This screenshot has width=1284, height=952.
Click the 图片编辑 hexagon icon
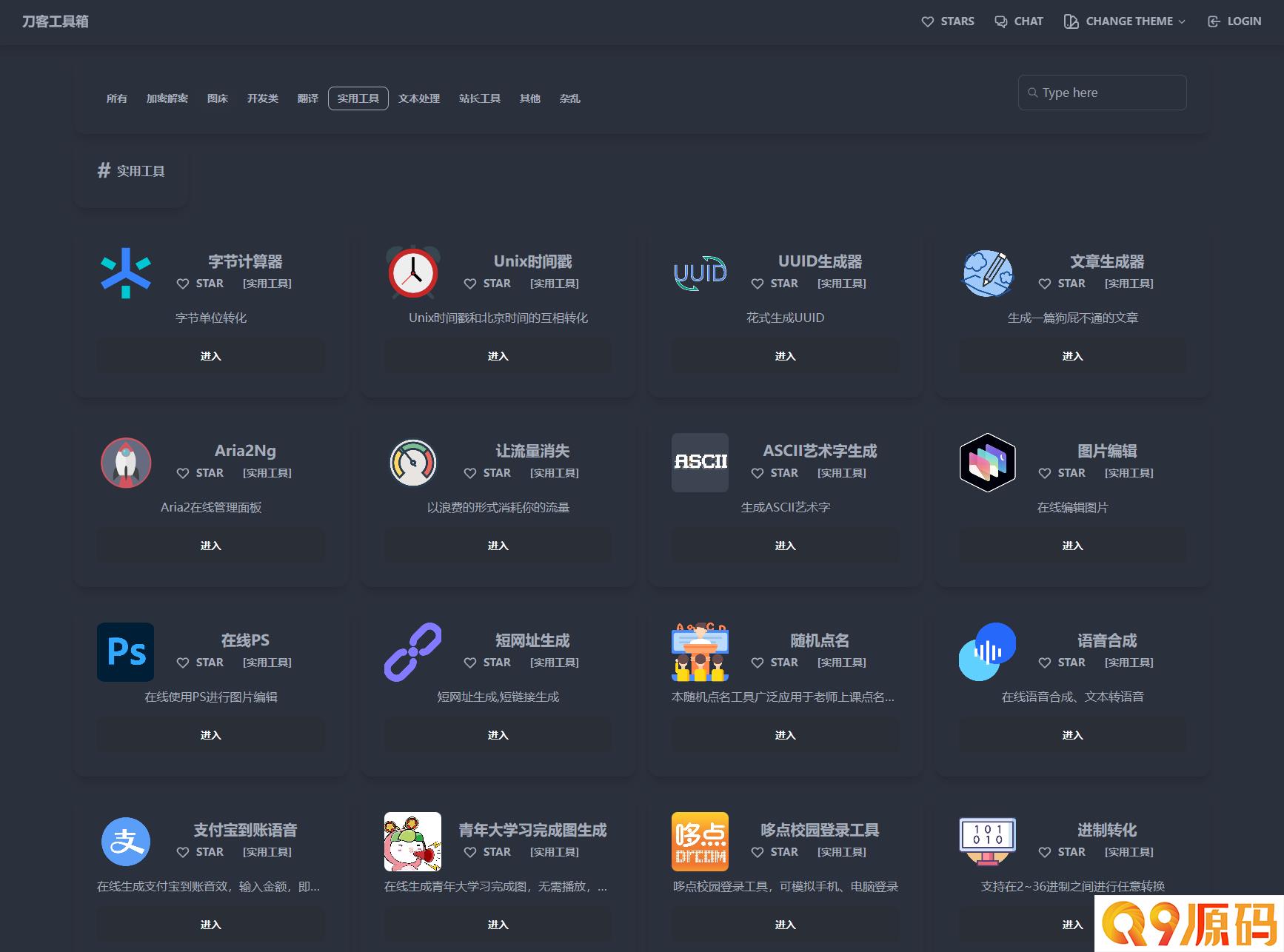[988, 463]
